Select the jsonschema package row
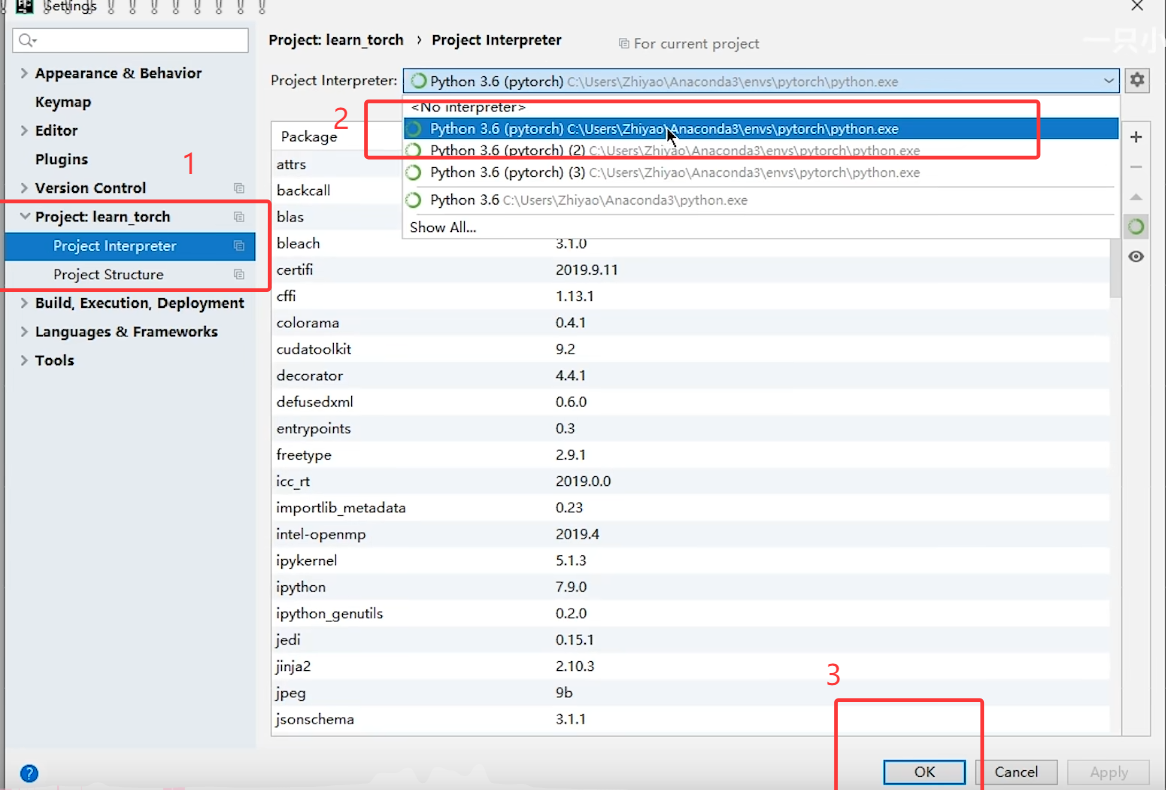 point(691,719)
